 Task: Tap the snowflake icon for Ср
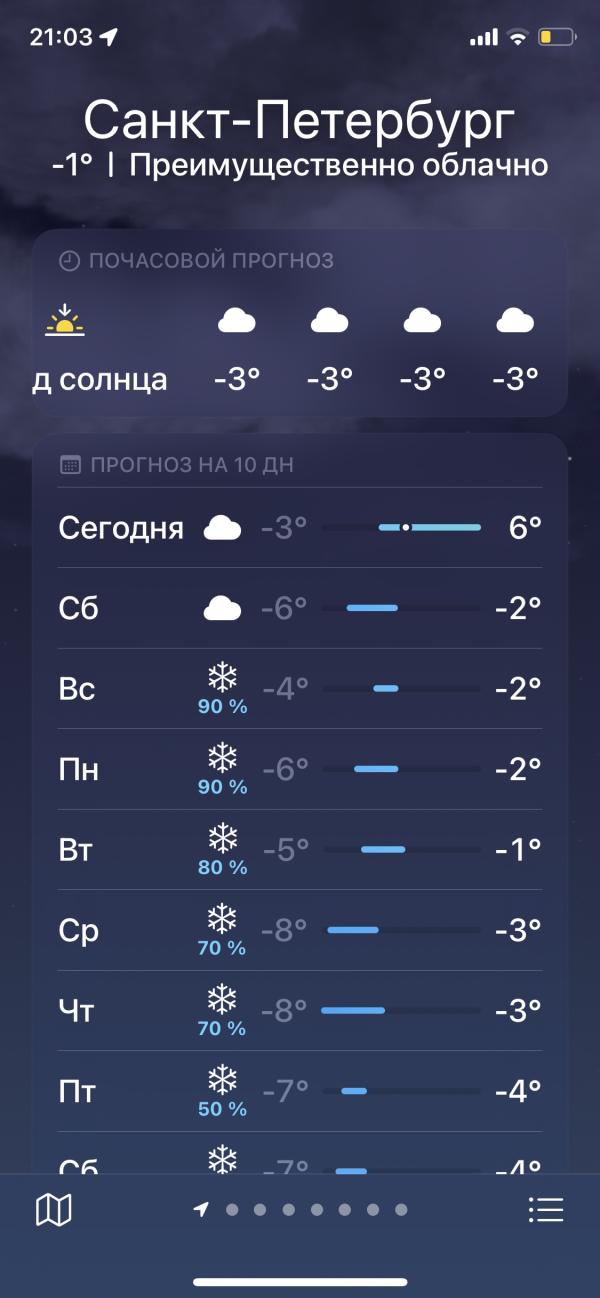[222, 918]
